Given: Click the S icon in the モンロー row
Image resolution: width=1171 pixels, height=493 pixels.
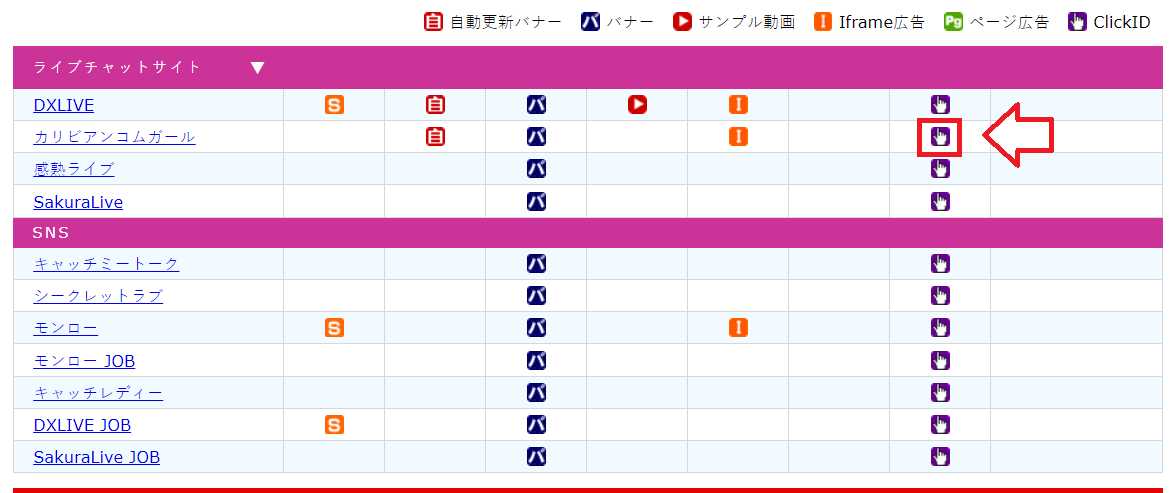Looking at the screenshot, I should pos(335,328).
